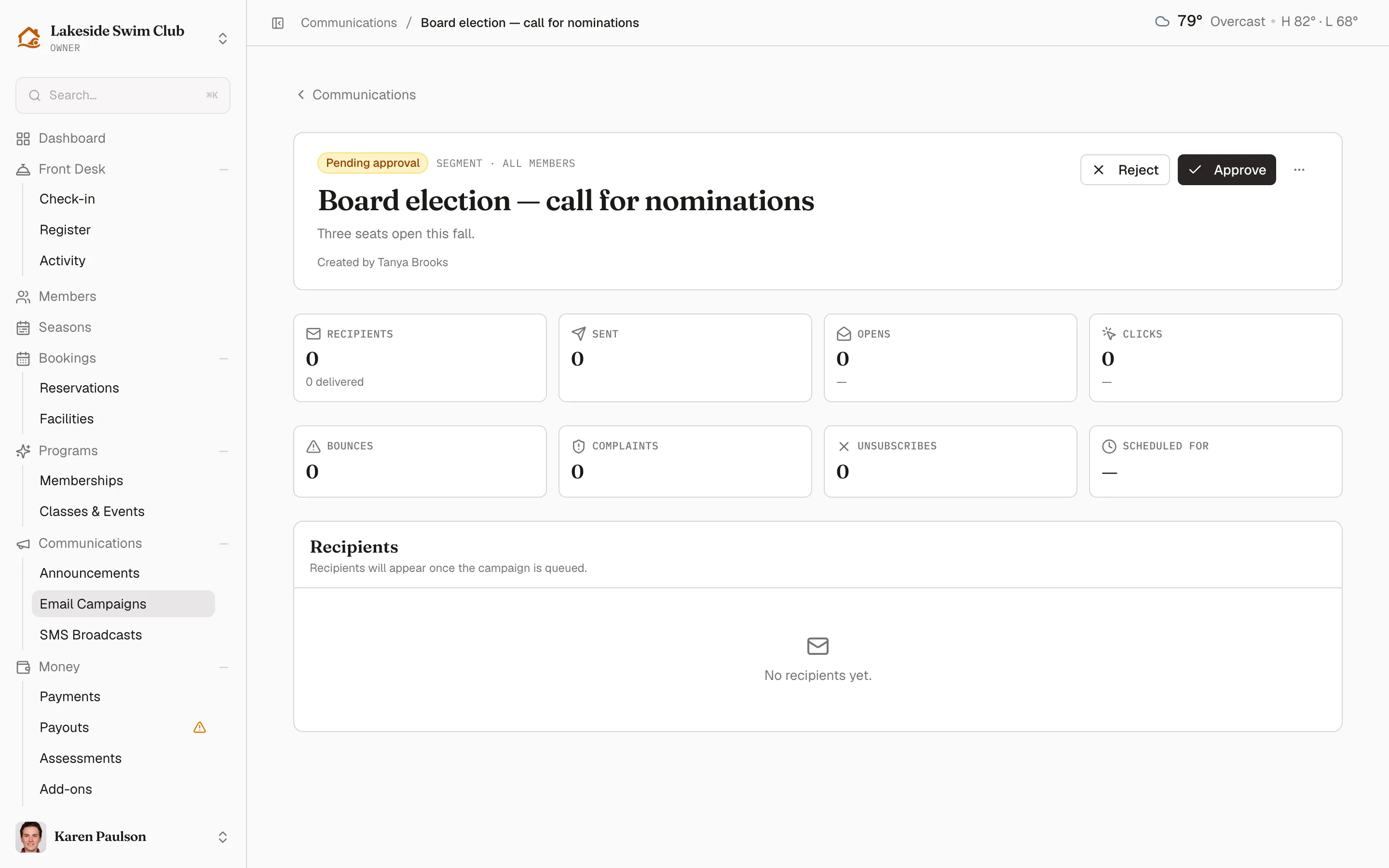Collapse the Bookings group

(x=224, y=358)
